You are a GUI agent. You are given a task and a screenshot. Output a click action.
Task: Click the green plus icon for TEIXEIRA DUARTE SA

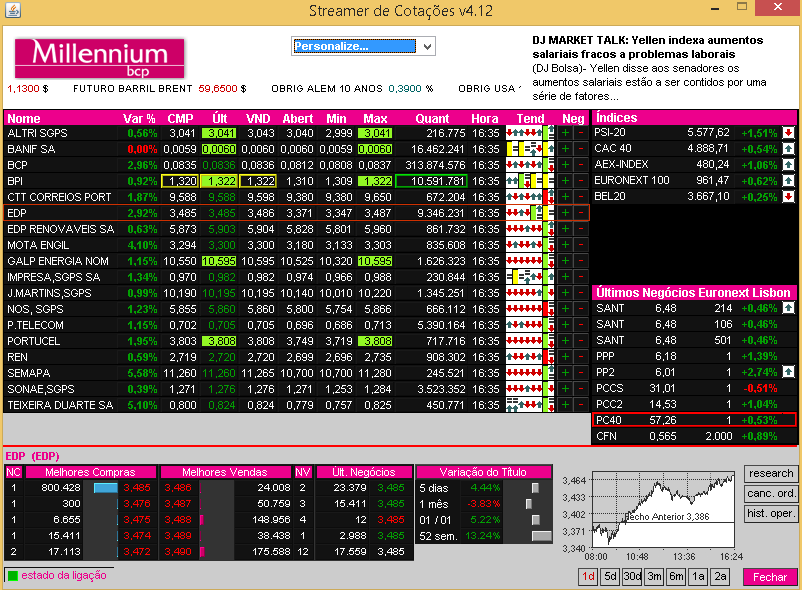pyautogui.click(x=565, y=404)
